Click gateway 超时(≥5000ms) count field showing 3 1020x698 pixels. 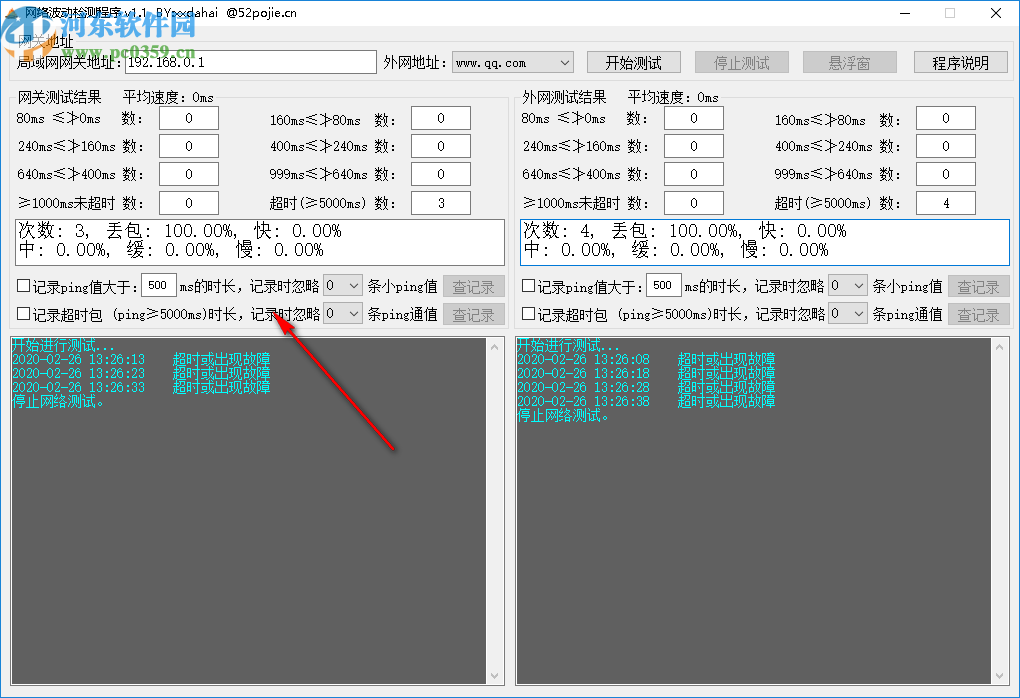pos(441,203)
